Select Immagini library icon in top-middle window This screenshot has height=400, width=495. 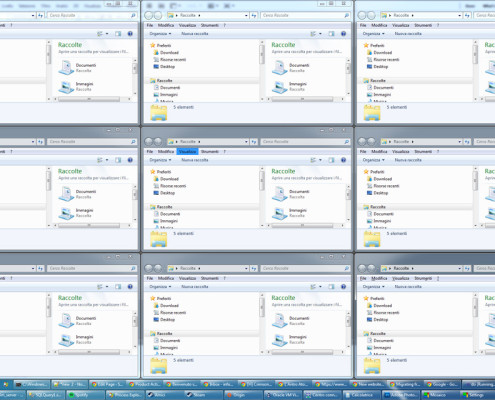click(x=279, y=87)
